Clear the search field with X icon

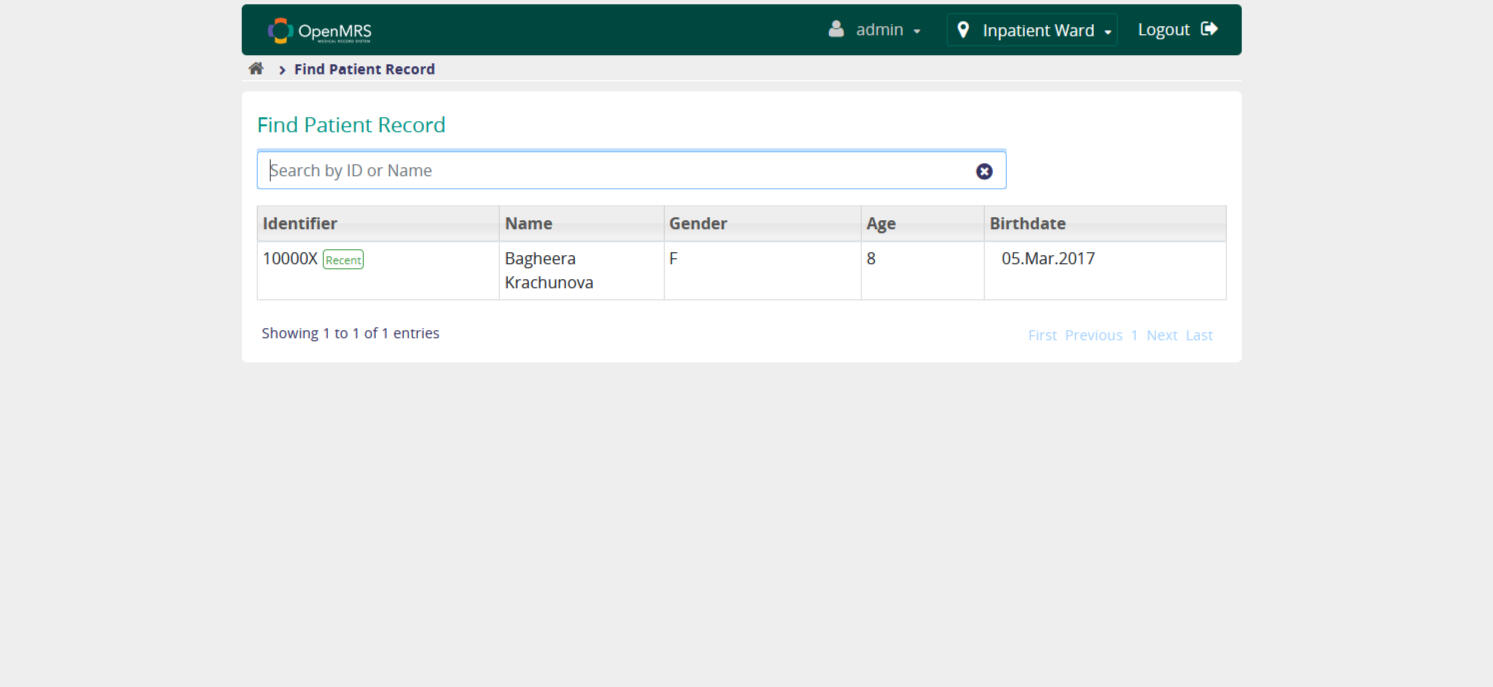point(984,171)
